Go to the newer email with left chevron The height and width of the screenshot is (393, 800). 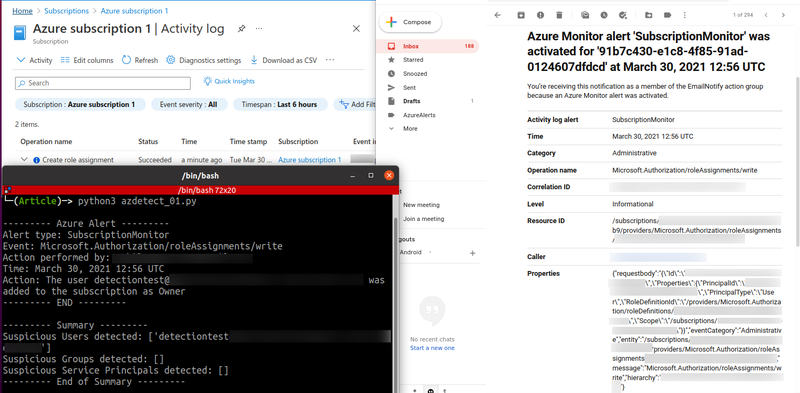766,15
